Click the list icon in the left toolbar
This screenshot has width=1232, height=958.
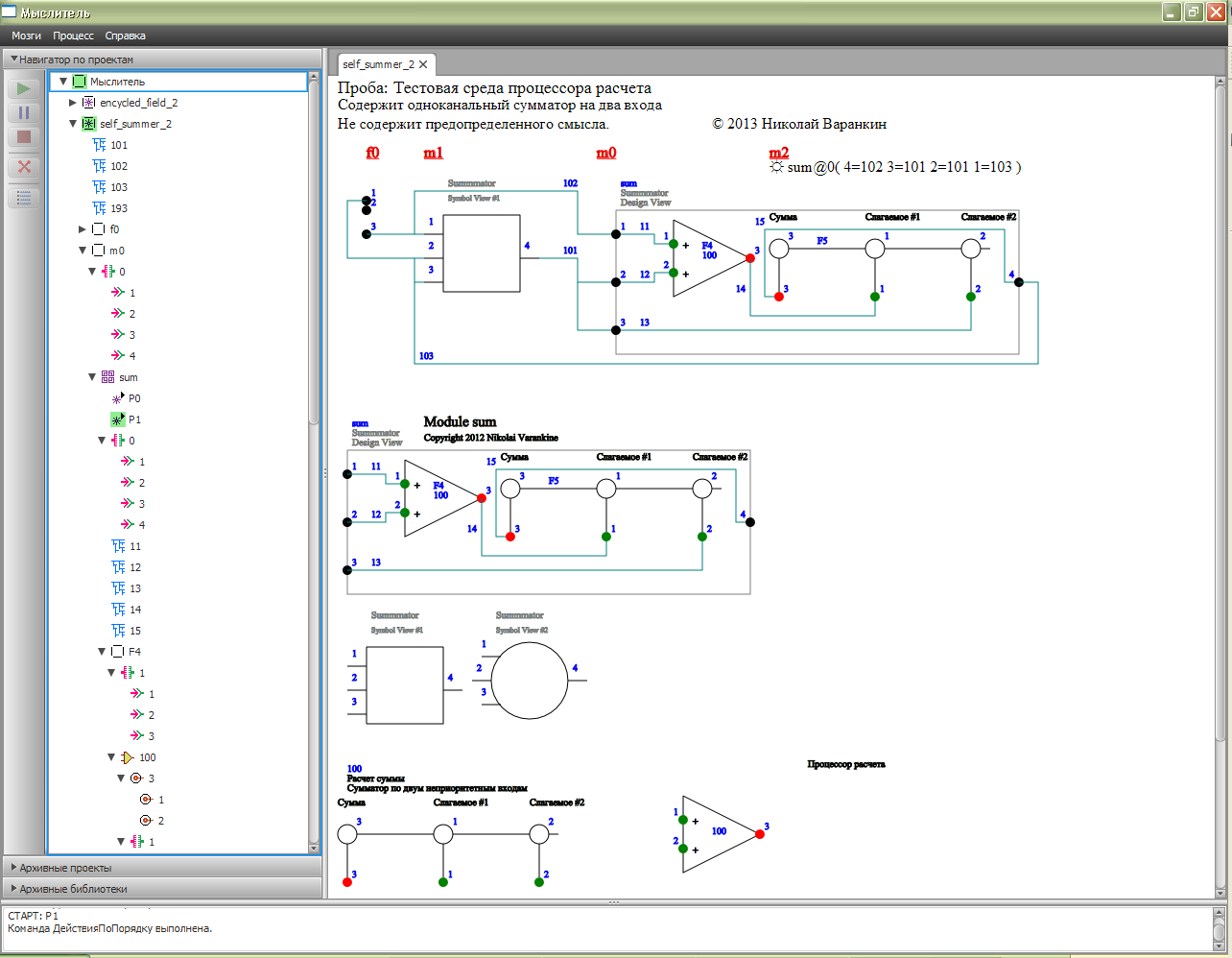click(24, 199)
